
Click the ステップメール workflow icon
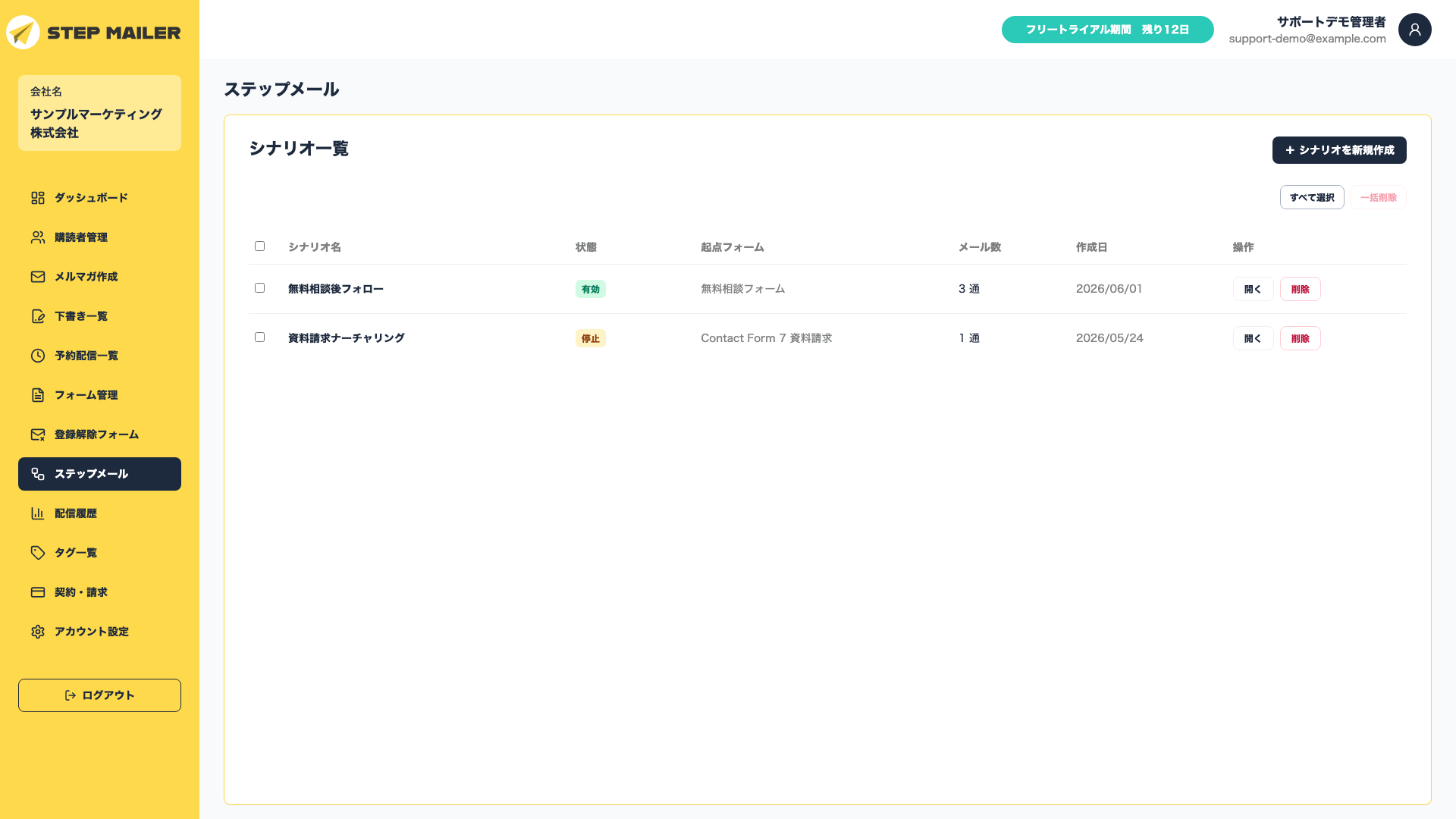(38, 474)
